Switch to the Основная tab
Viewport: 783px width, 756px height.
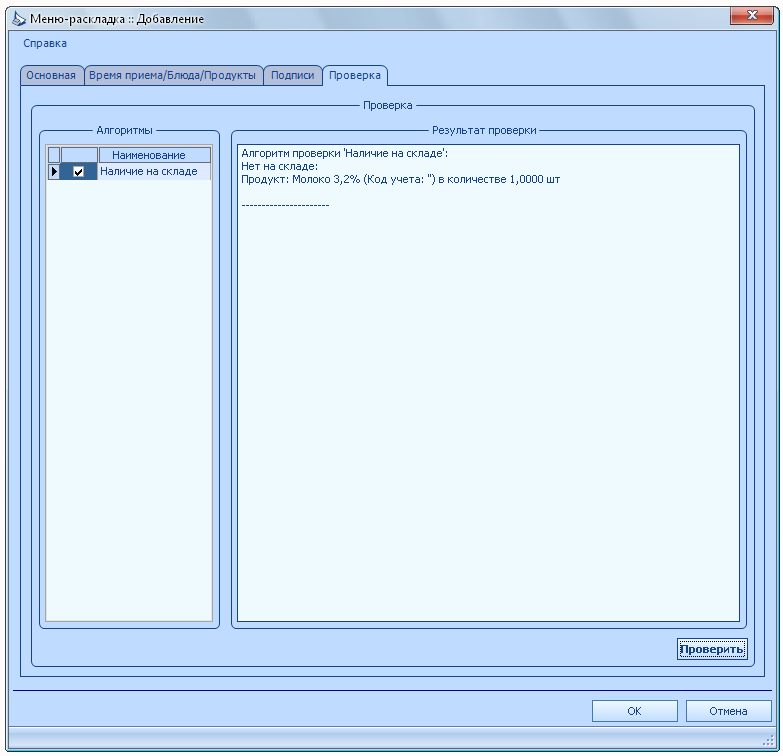[51, 75]
